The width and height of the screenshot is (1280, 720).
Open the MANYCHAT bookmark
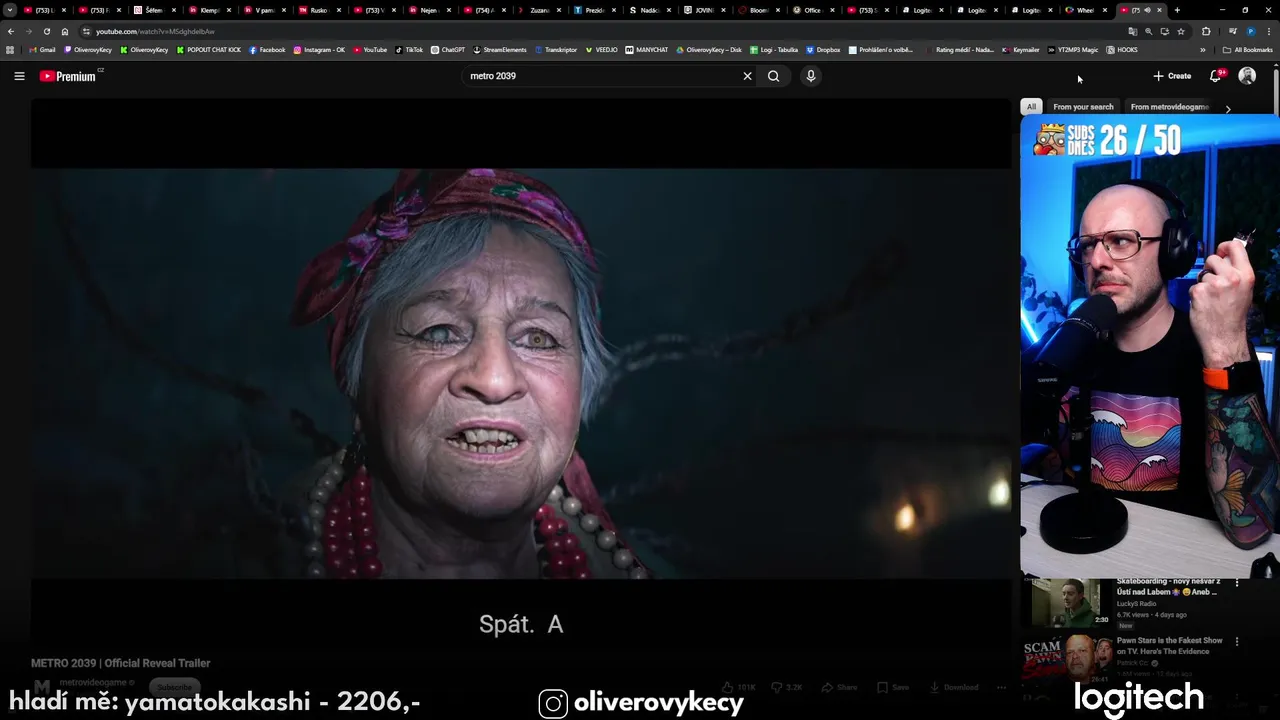click(x=647, y=50)
